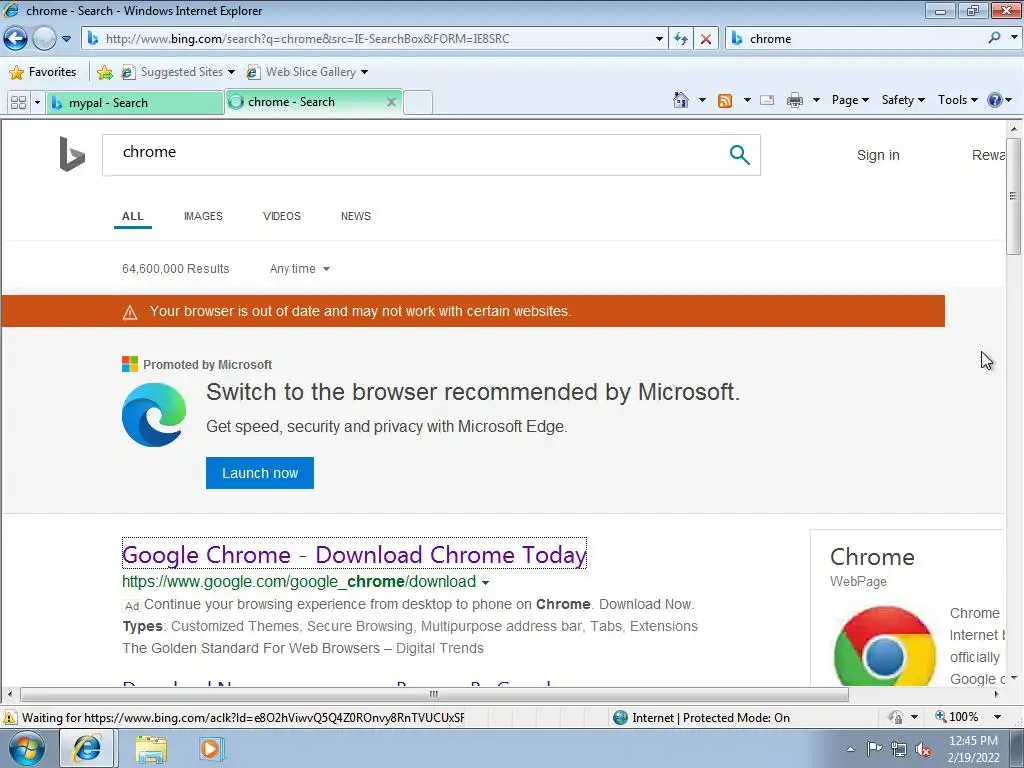Click Internet Explorer taskbar icon
The image size is (1024, 768).
(87, 748)
